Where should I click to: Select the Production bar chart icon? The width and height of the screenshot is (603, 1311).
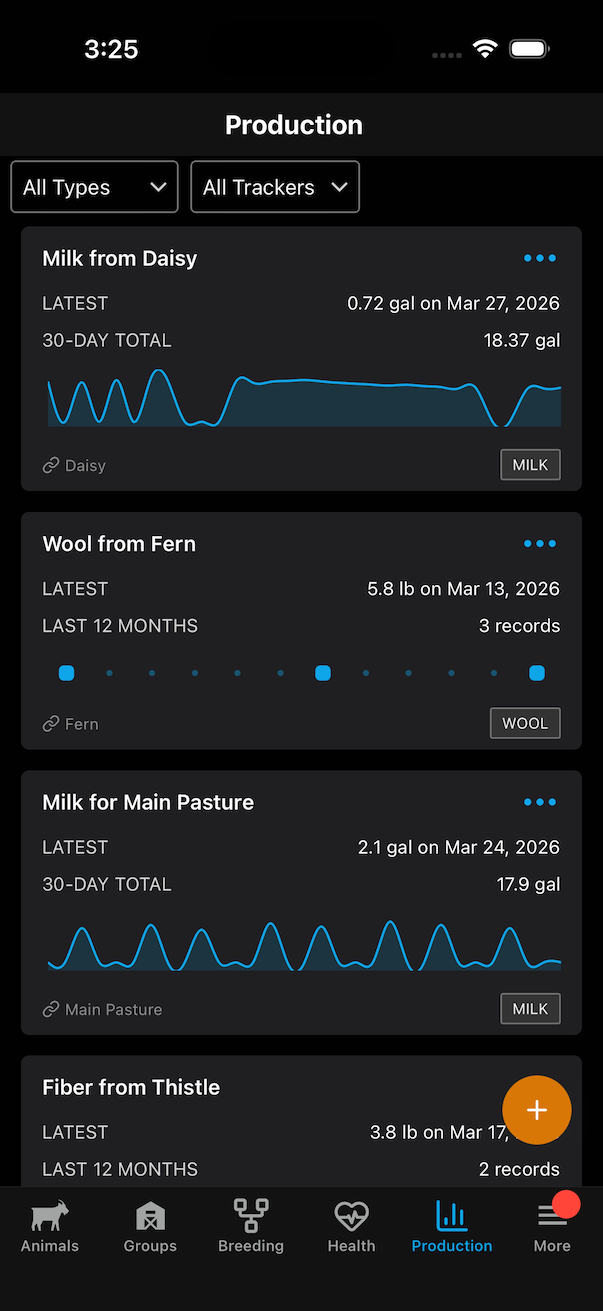451,1216
